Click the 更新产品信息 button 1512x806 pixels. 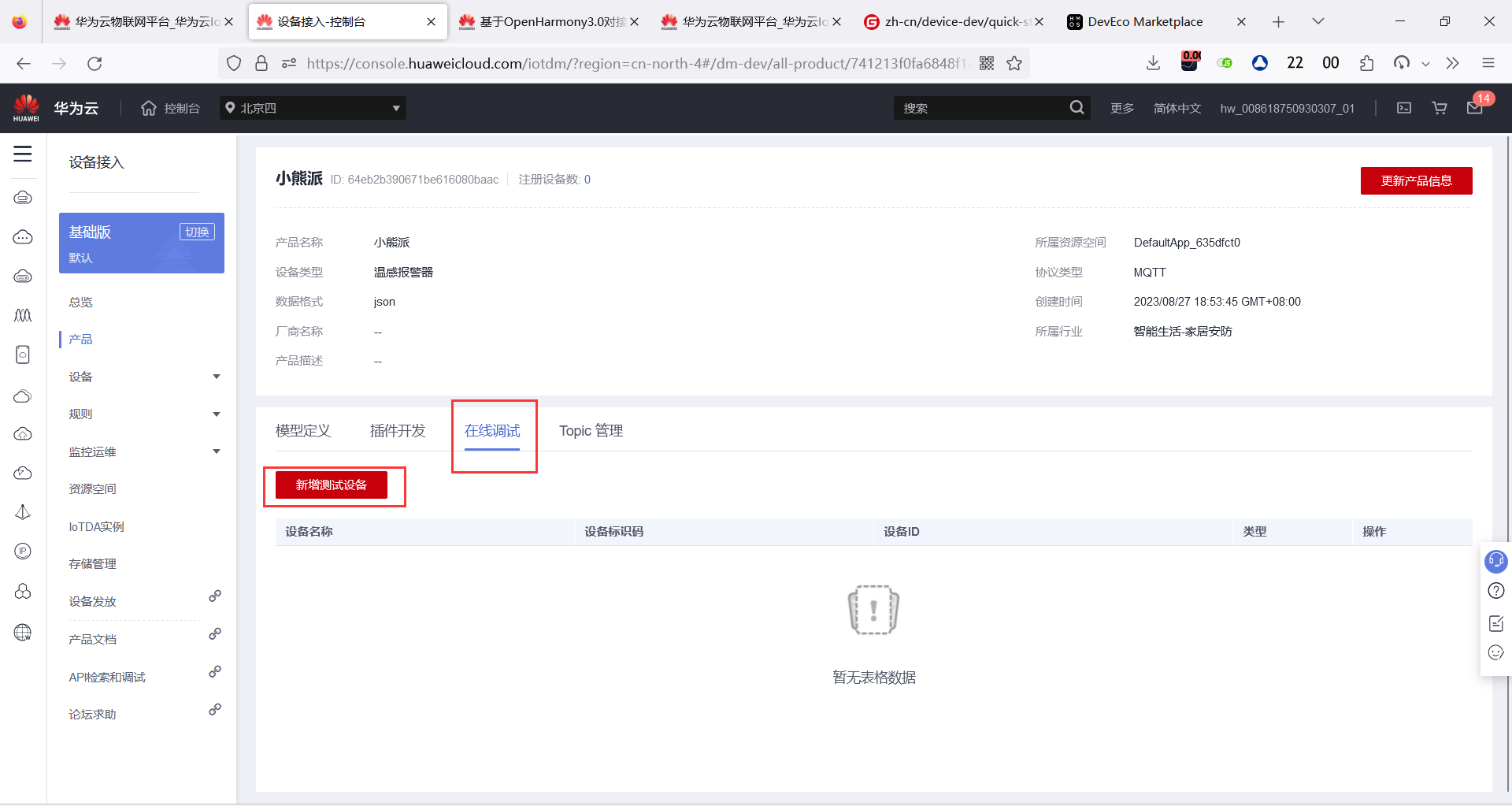coord(1417,180)
